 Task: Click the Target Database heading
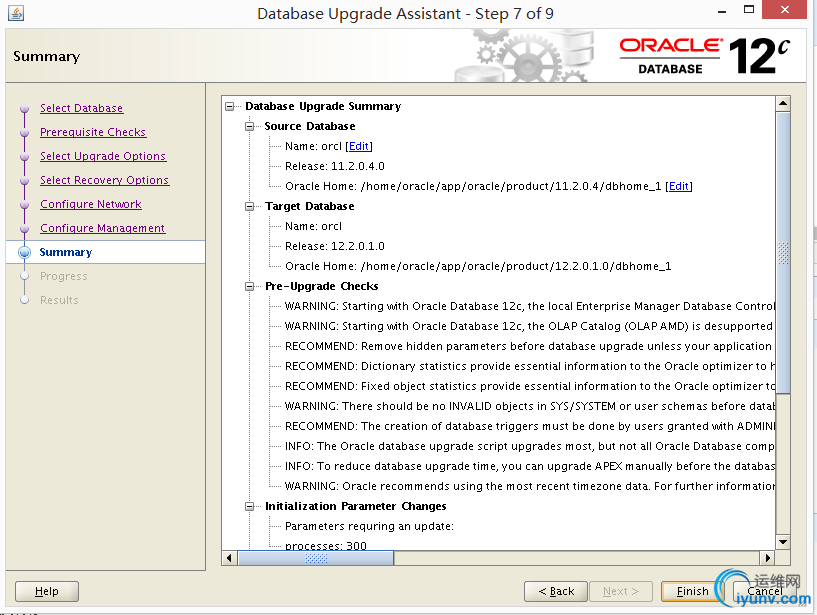[x=310, y=206]
